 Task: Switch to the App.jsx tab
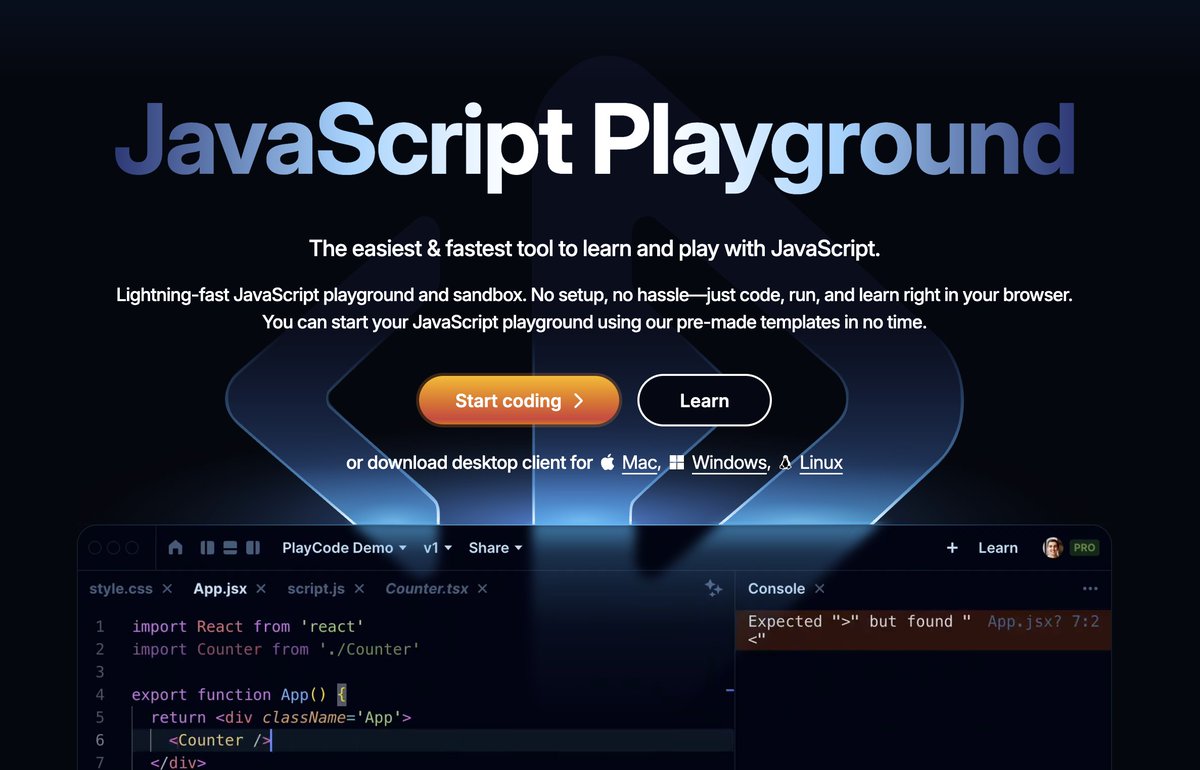pyautogui.click(x=220, y=589)
